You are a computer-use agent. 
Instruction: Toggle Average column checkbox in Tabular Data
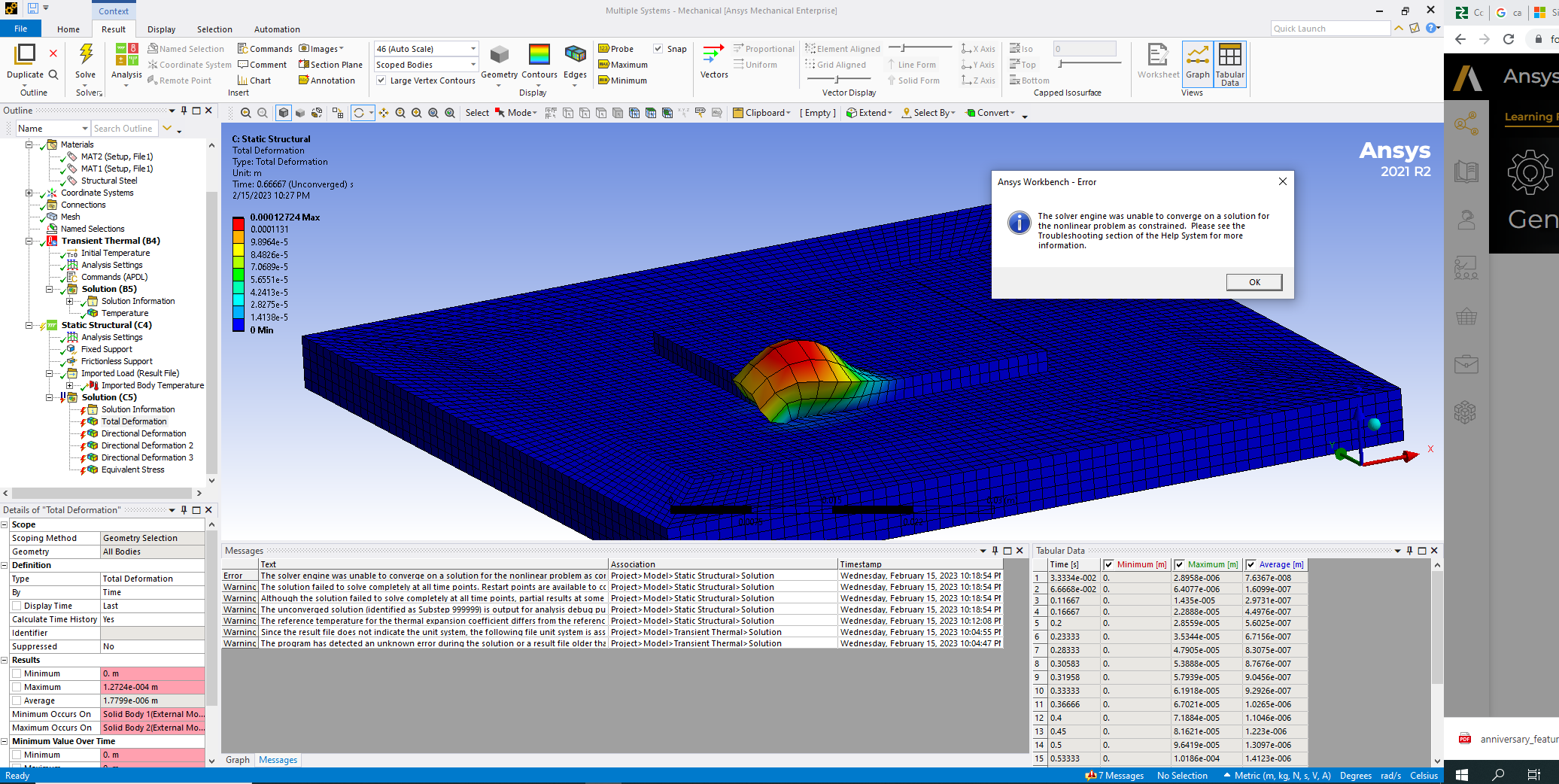(x=1251, y=564)
